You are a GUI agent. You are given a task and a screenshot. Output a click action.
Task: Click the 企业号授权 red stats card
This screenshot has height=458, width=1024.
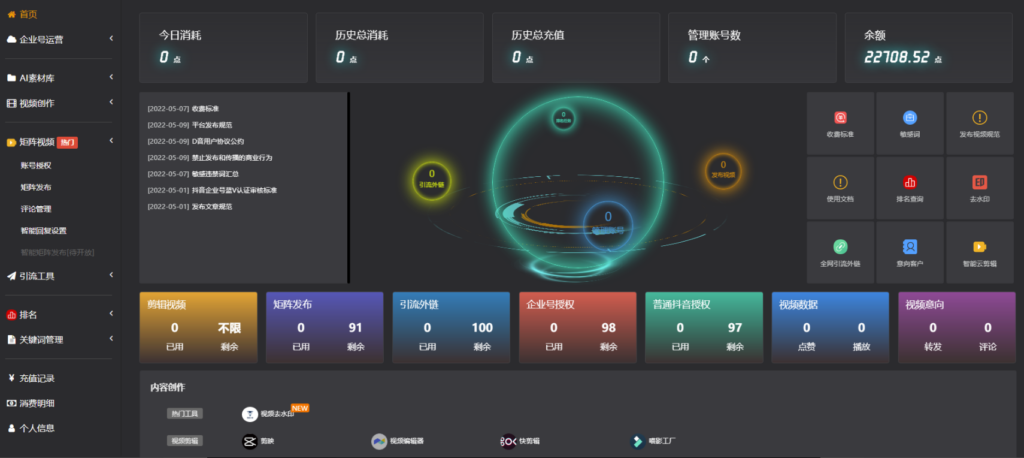coord(577,327)
